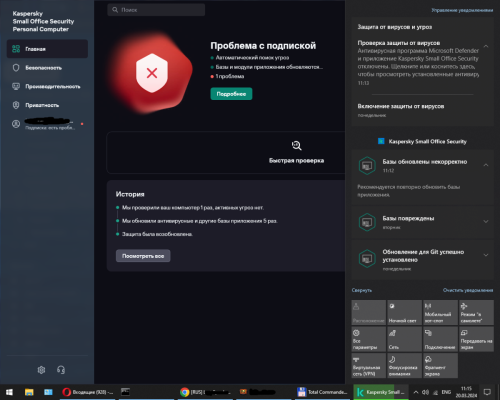This screenshot has width=500, height=400.
Task: Click Очистить уведомления link
Action: tap(468, 290)
